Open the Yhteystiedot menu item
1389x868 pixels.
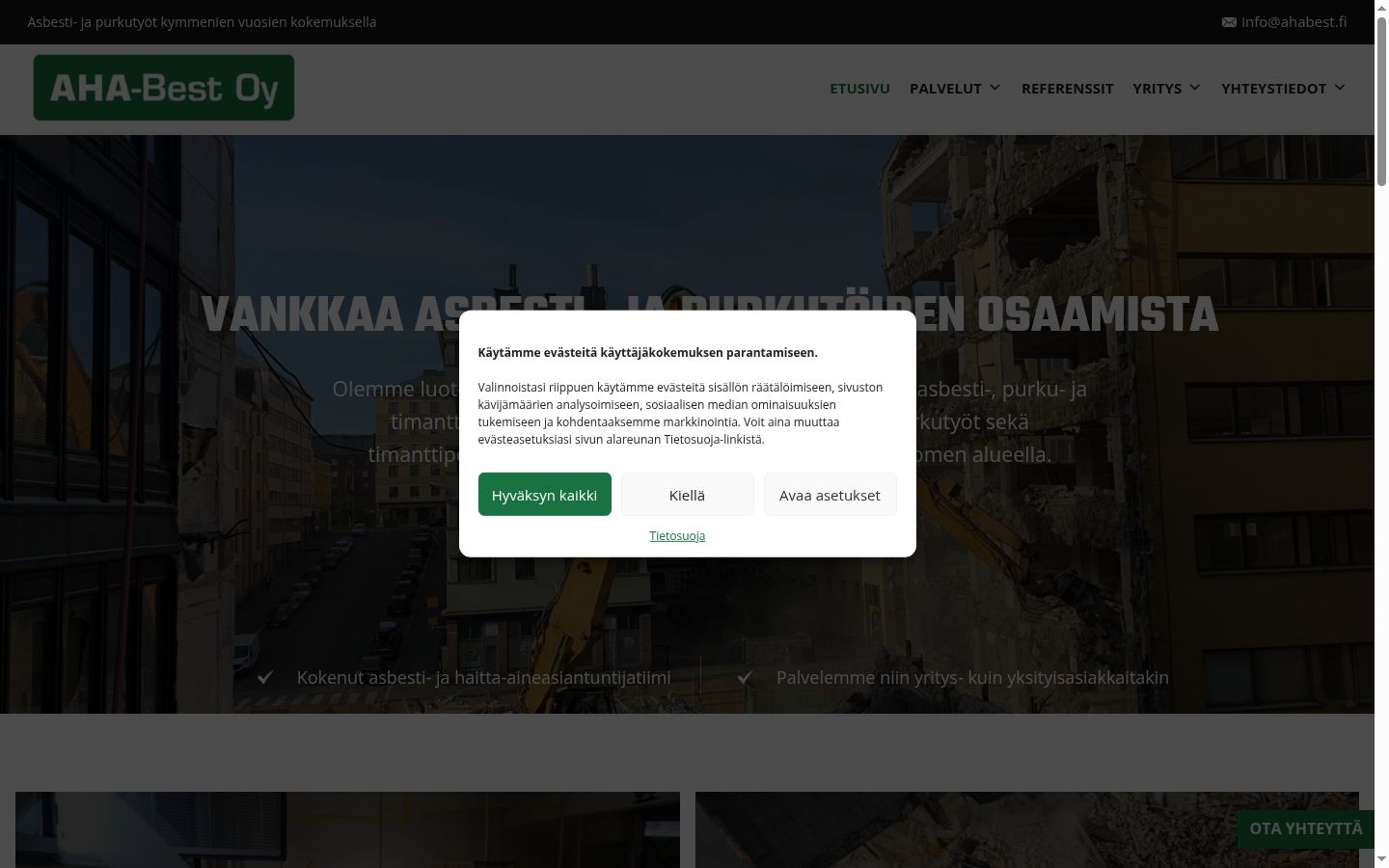(x=1273, y=88)
